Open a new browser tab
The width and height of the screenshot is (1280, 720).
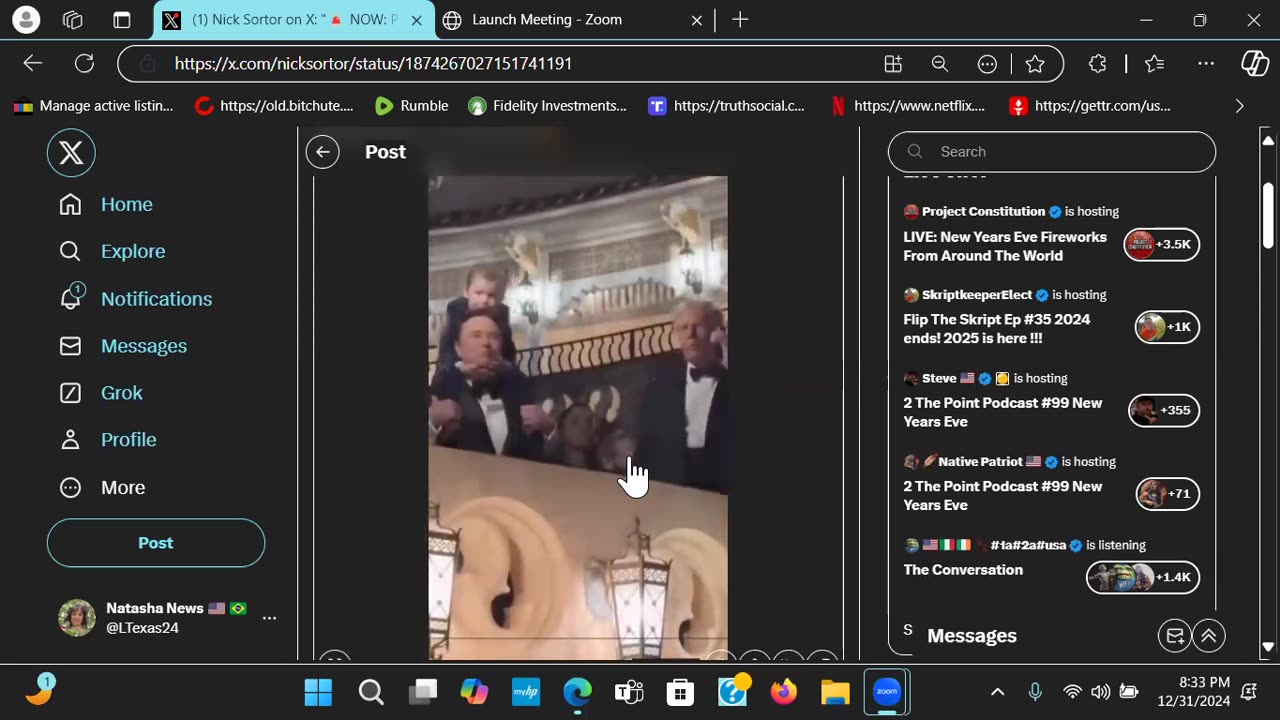coord(740,19)
